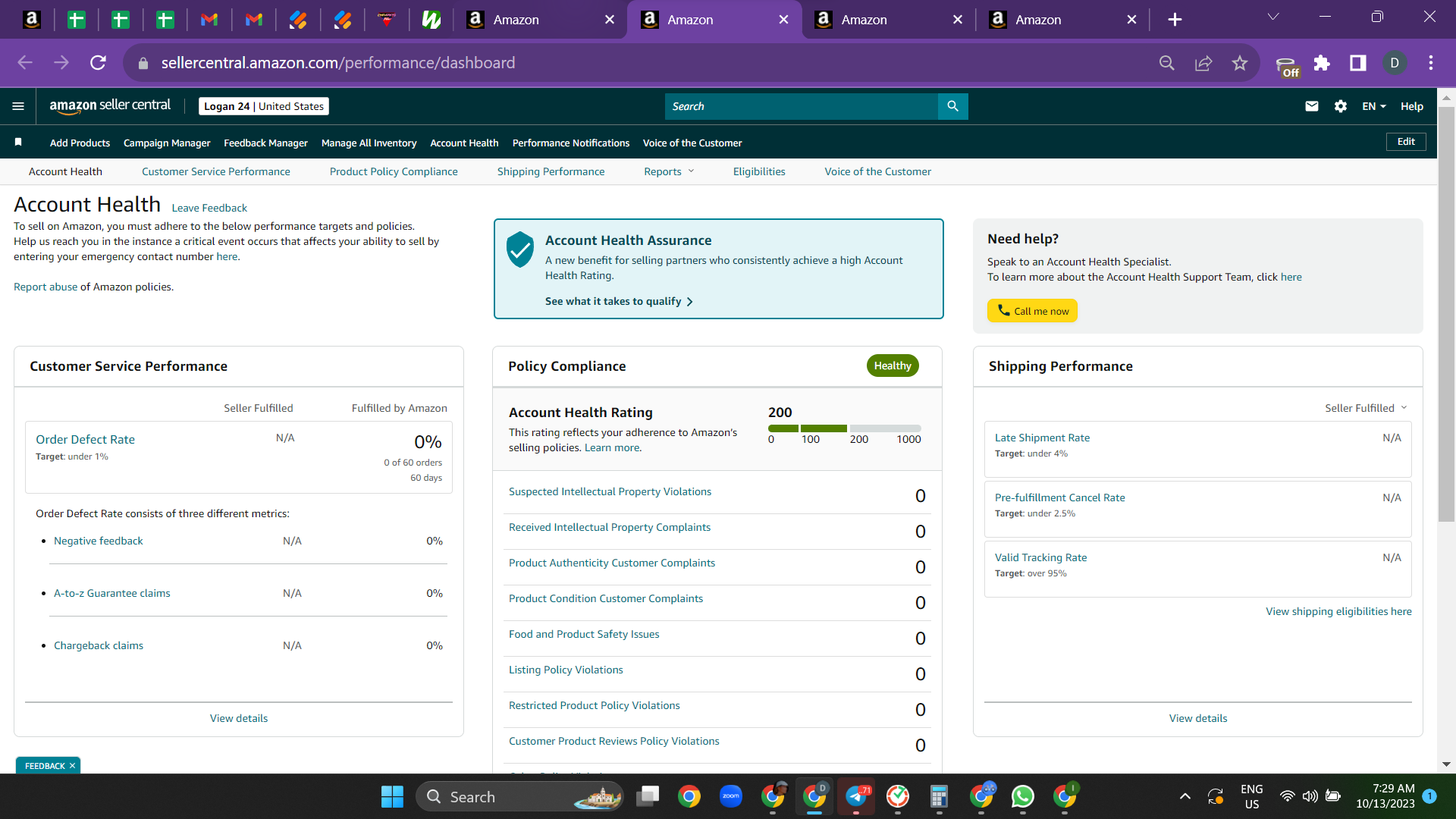Image resolution: width=1456 pixels, height=819 pixels.
Task: Click the Account Health Rating progress bar
Action: (844, 428)
